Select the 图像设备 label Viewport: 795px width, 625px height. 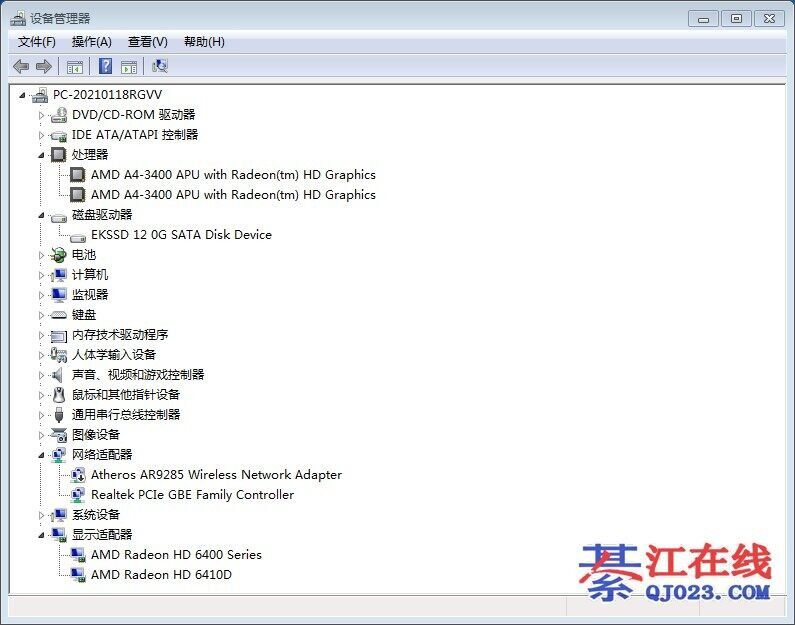tap(96, 435)
